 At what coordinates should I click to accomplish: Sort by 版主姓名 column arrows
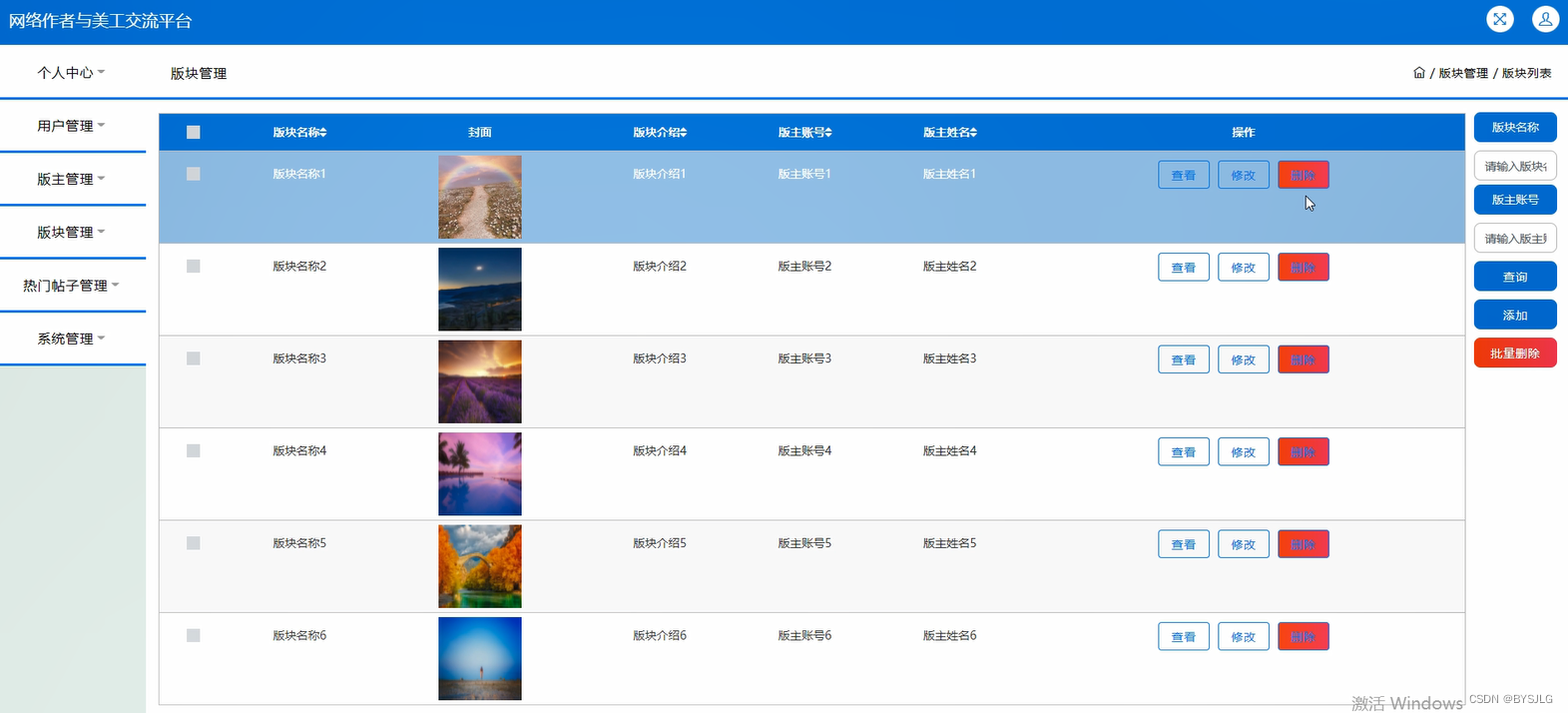(973, 133)
